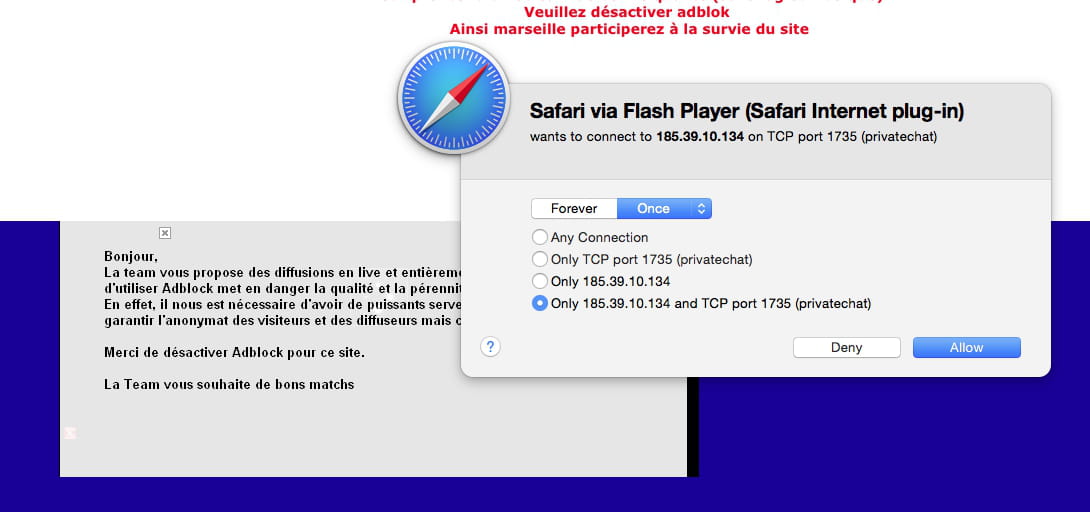Click the small broken image icon in the grey panel
The image size is (1090, 512).
click(70, 433)
